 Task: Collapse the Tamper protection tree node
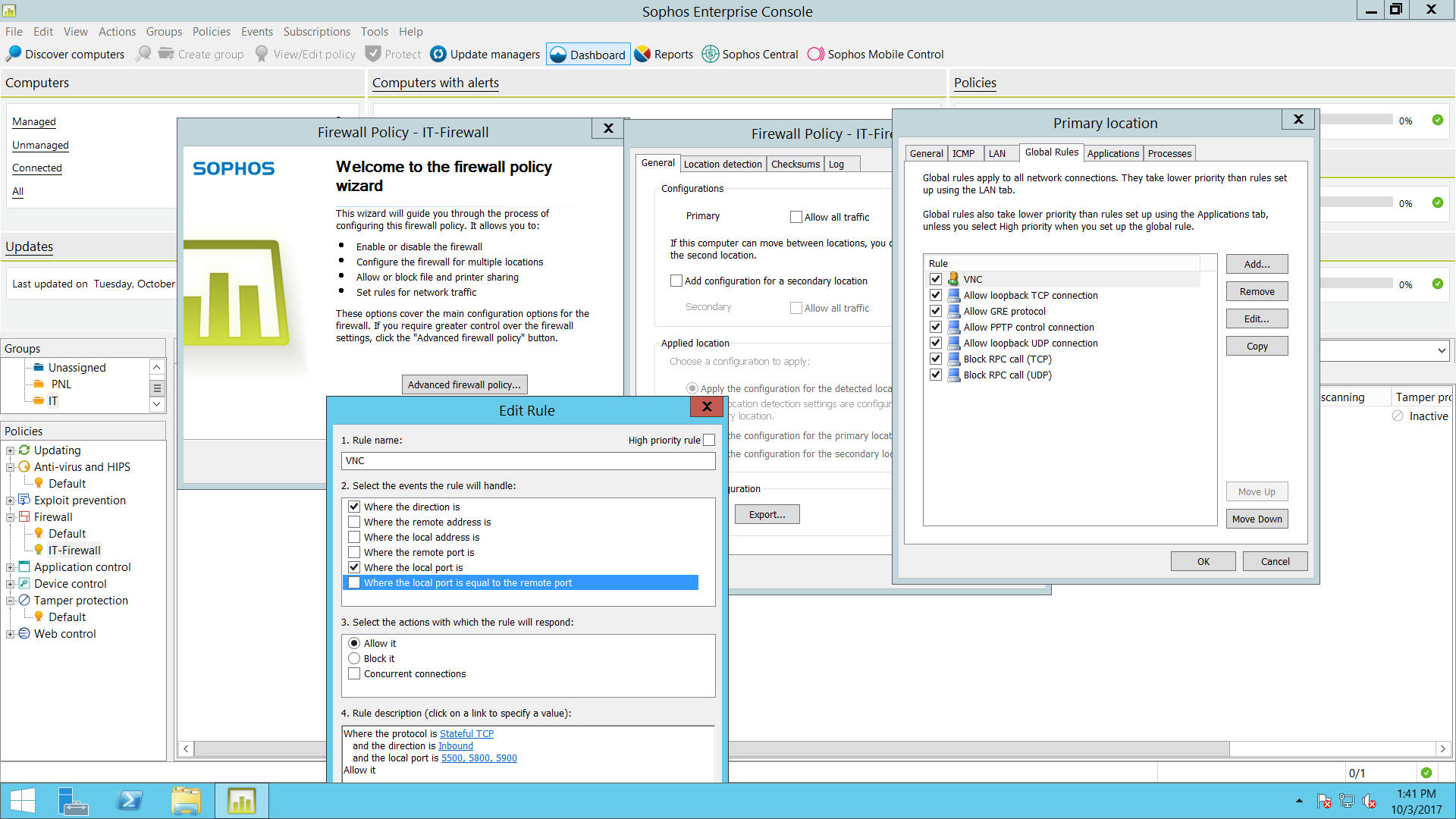11,601
